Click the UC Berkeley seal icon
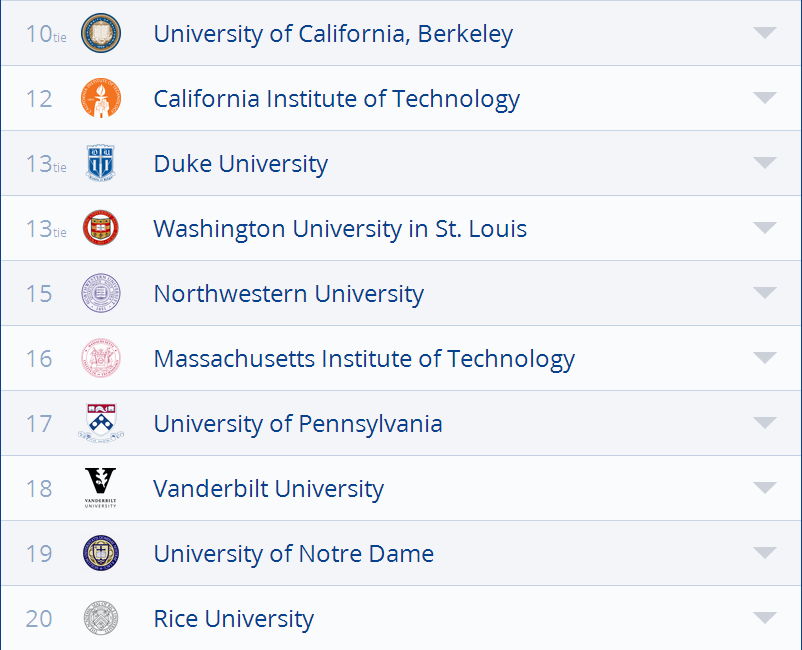Viewport: 802px width, 650px height. pos(100,33)
